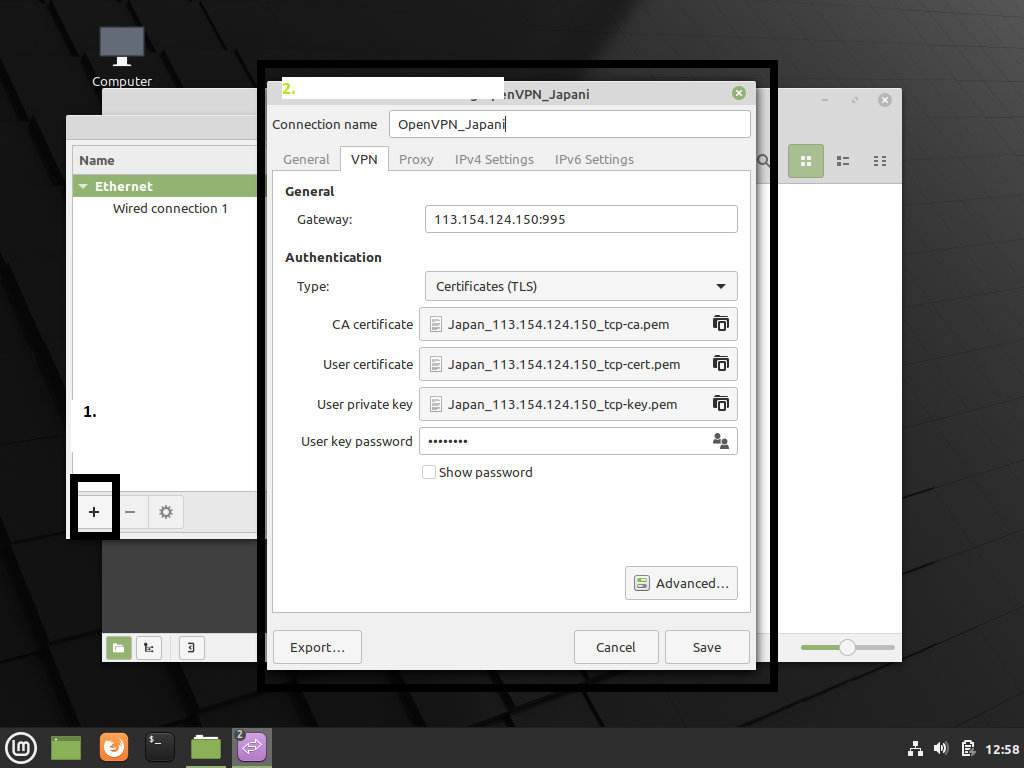Click the Gateway address input field

pyautogui.click(x=581, y=219)
